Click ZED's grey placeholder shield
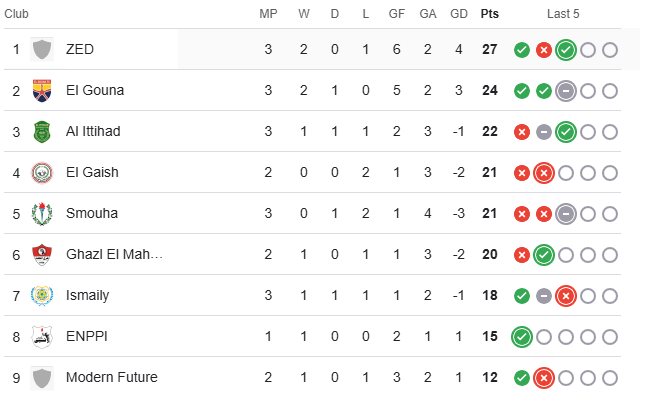The height and width of the screenshot is (402, 648). point(42,50)
